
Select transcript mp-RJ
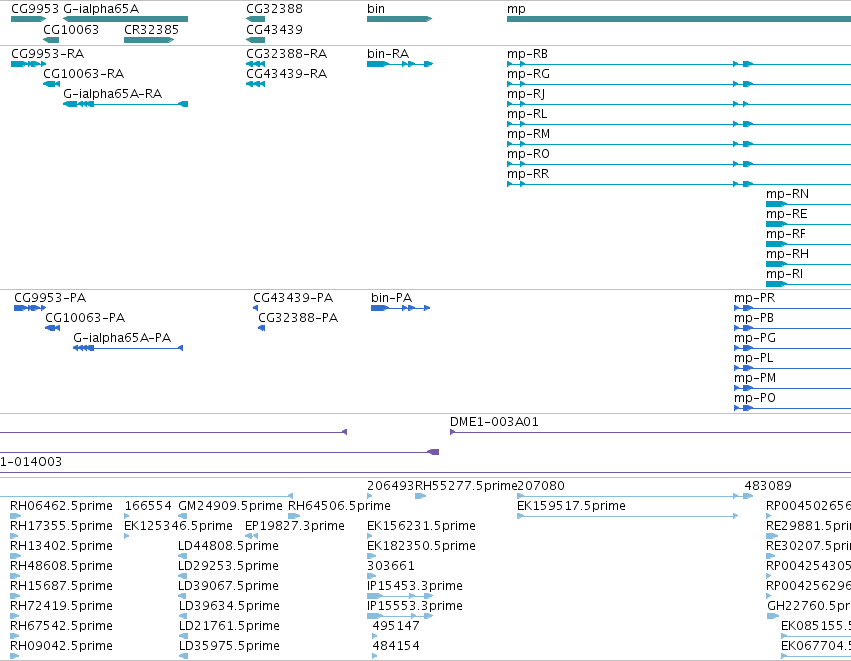(x=679, y=104)
